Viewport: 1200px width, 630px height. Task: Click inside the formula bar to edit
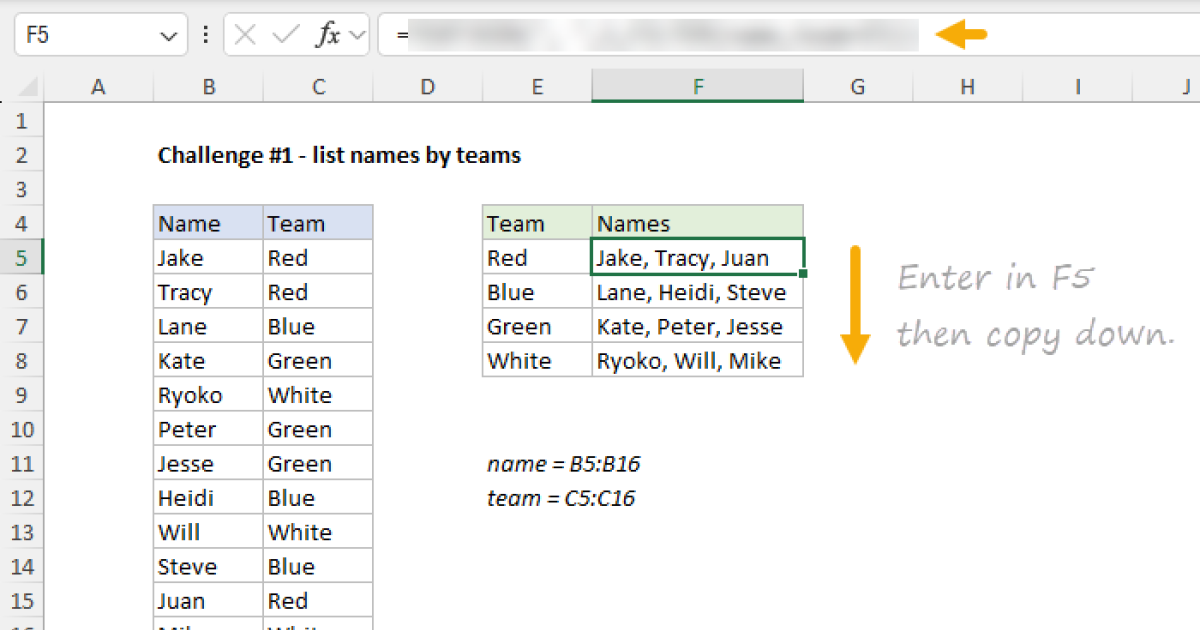[600, 33]
